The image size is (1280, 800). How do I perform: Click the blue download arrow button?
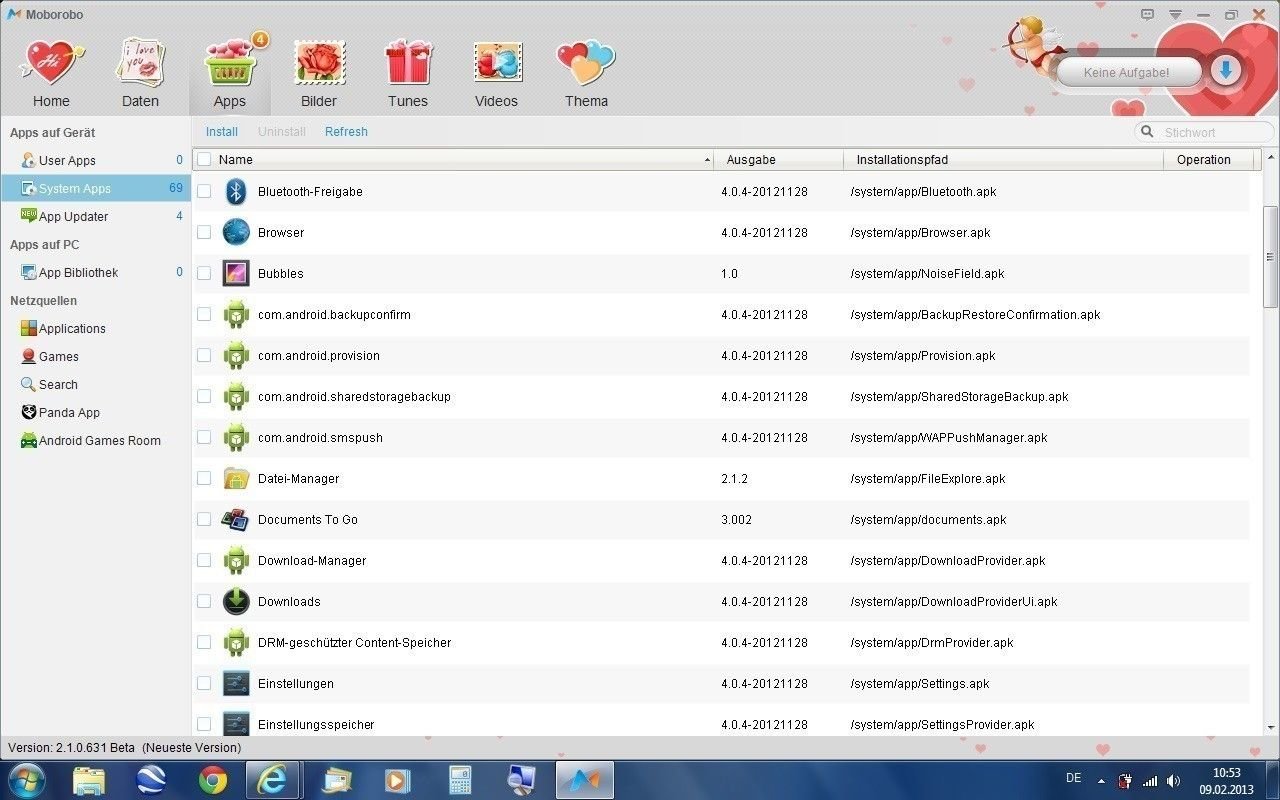click(1227, 70)
